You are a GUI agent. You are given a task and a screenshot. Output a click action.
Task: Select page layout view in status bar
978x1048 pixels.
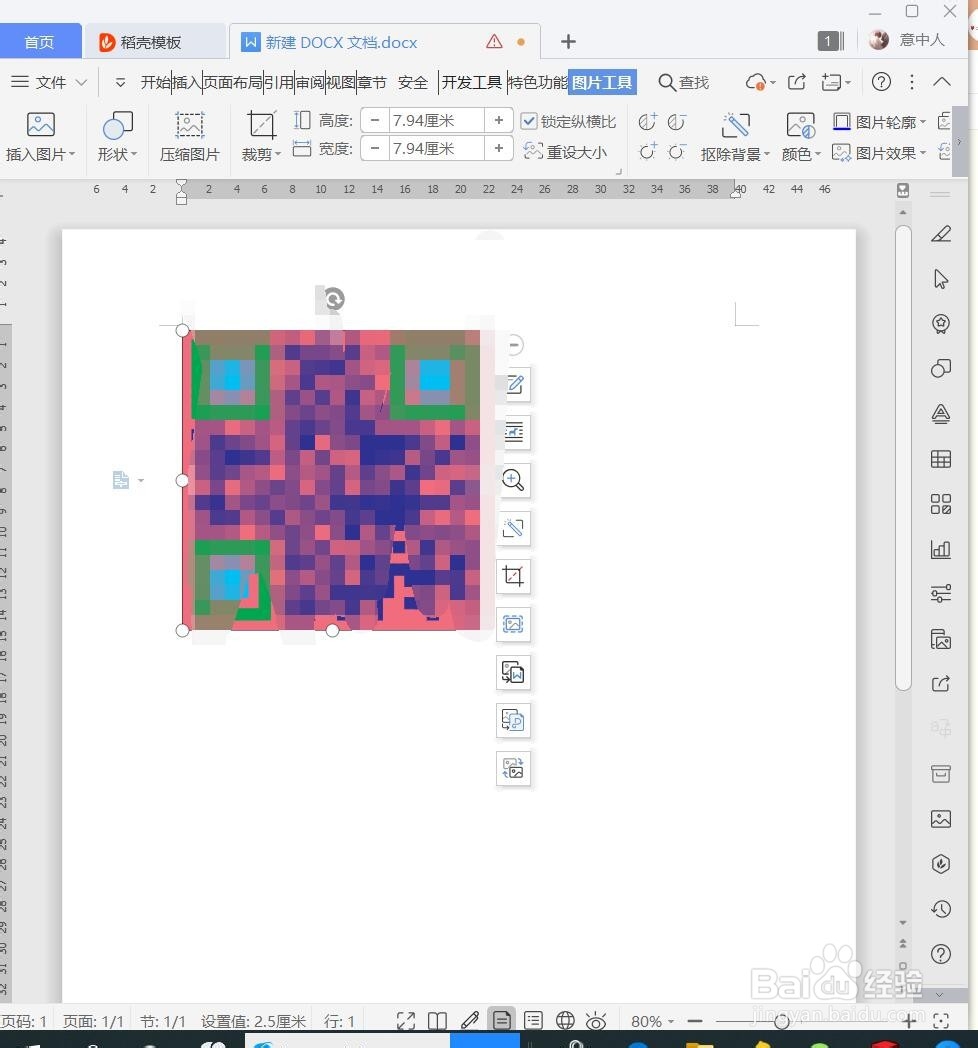click(x=501, y=1020)
